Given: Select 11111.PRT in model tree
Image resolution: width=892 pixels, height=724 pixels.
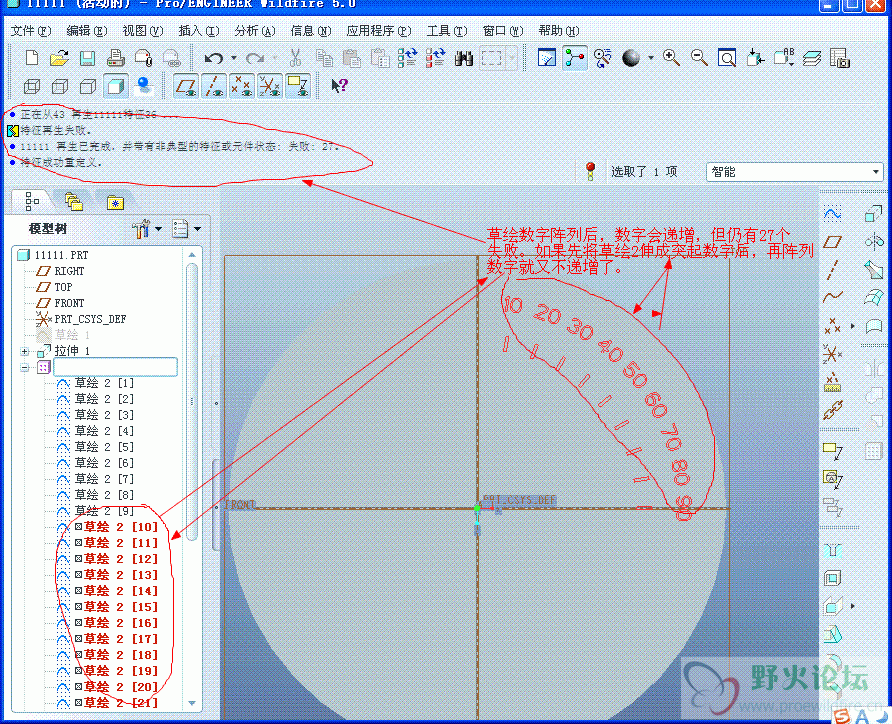Looking at the screenshot, I should pos(61,255).
